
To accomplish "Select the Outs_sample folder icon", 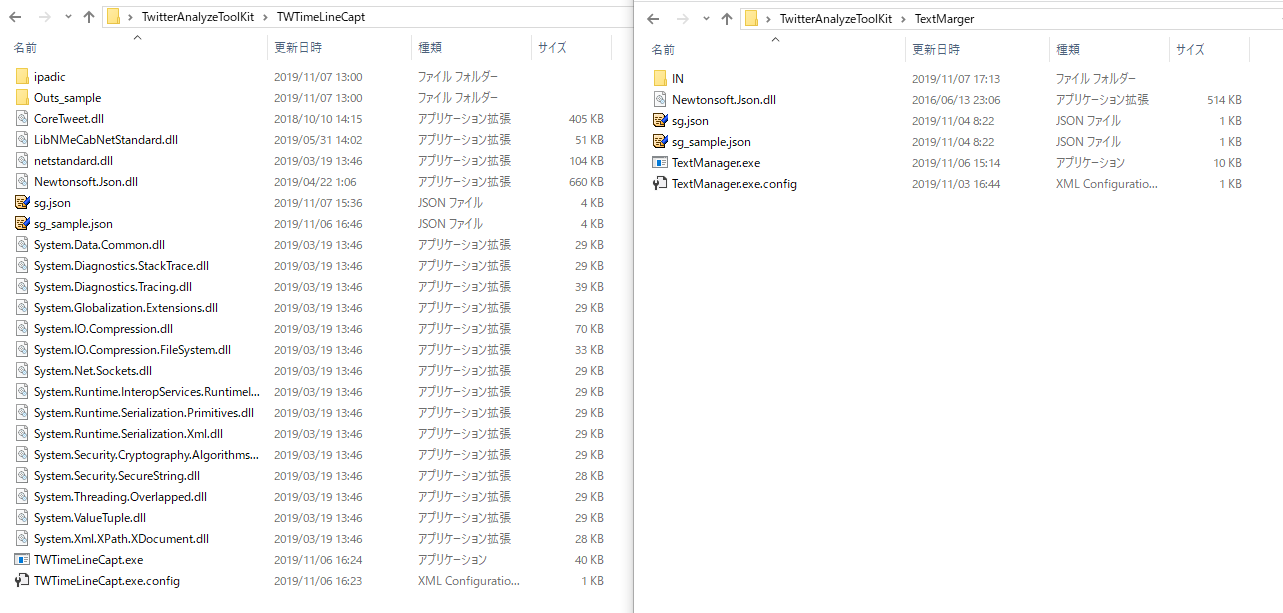I will [x=22, y=98].
